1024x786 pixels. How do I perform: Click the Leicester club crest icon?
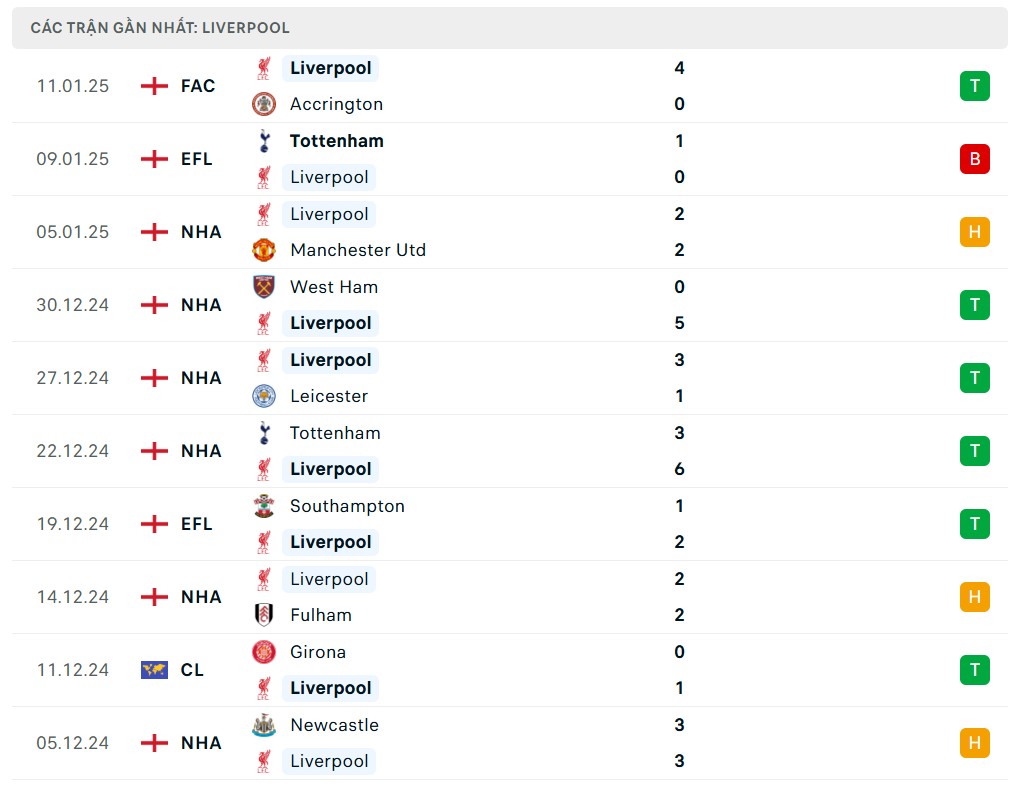(x=264, y=396)
